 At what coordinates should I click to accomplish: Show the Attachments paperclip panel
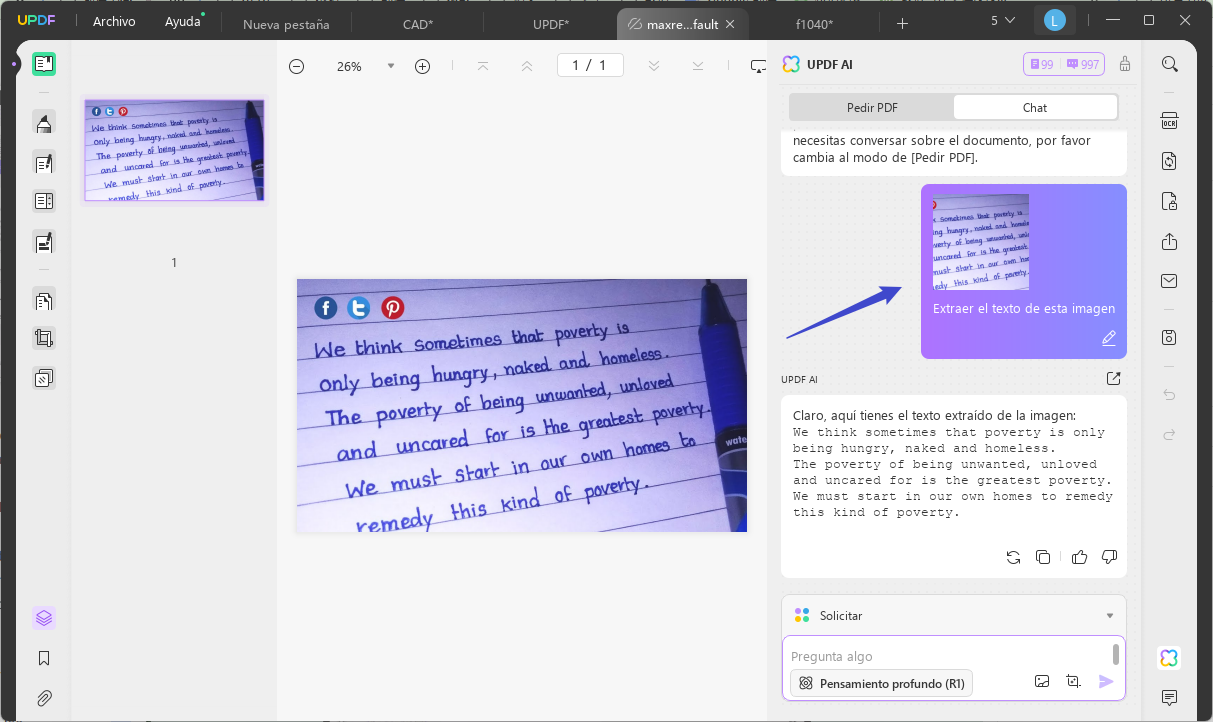[43, 698]
